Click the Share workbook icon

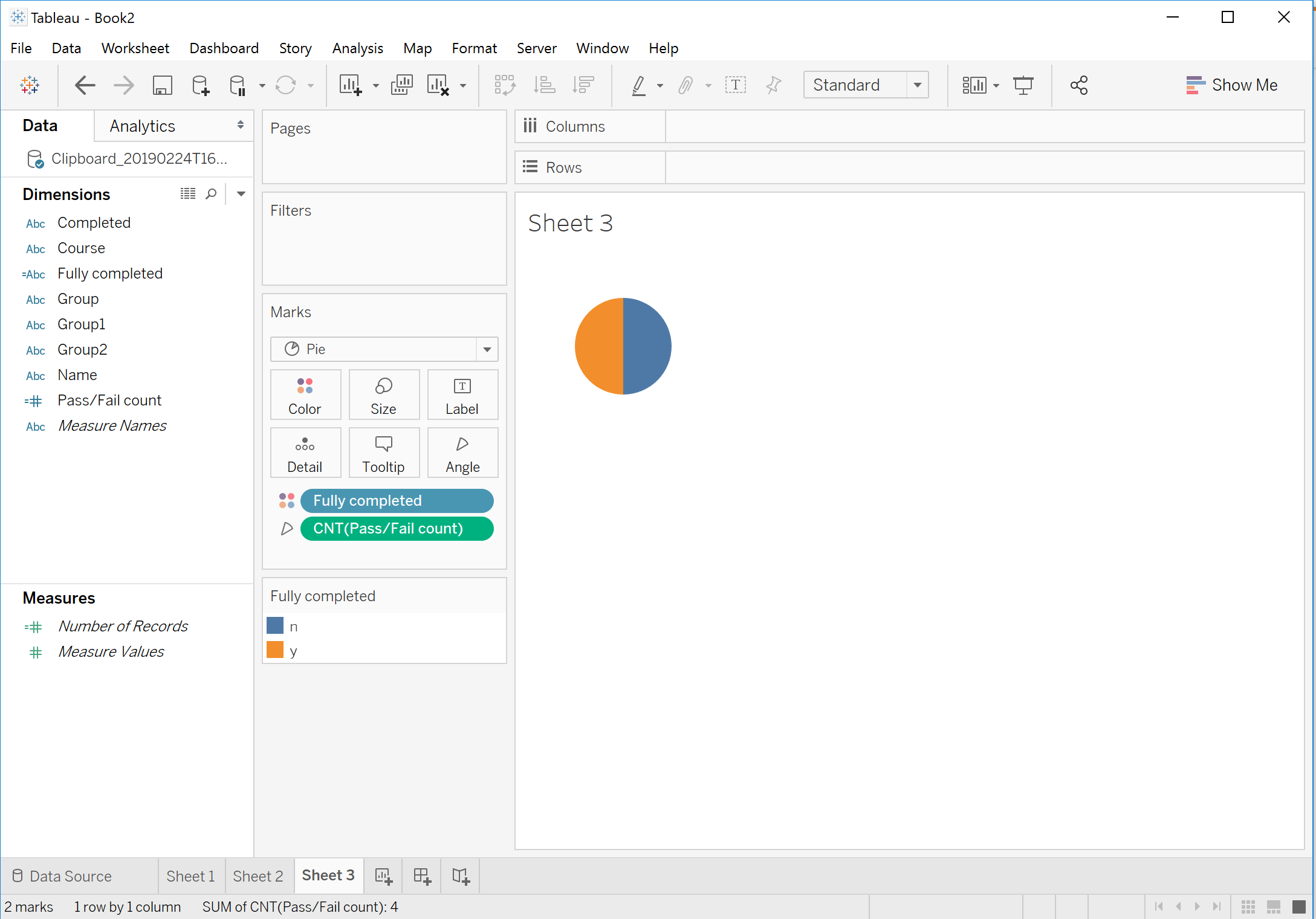click(1078, 85)
